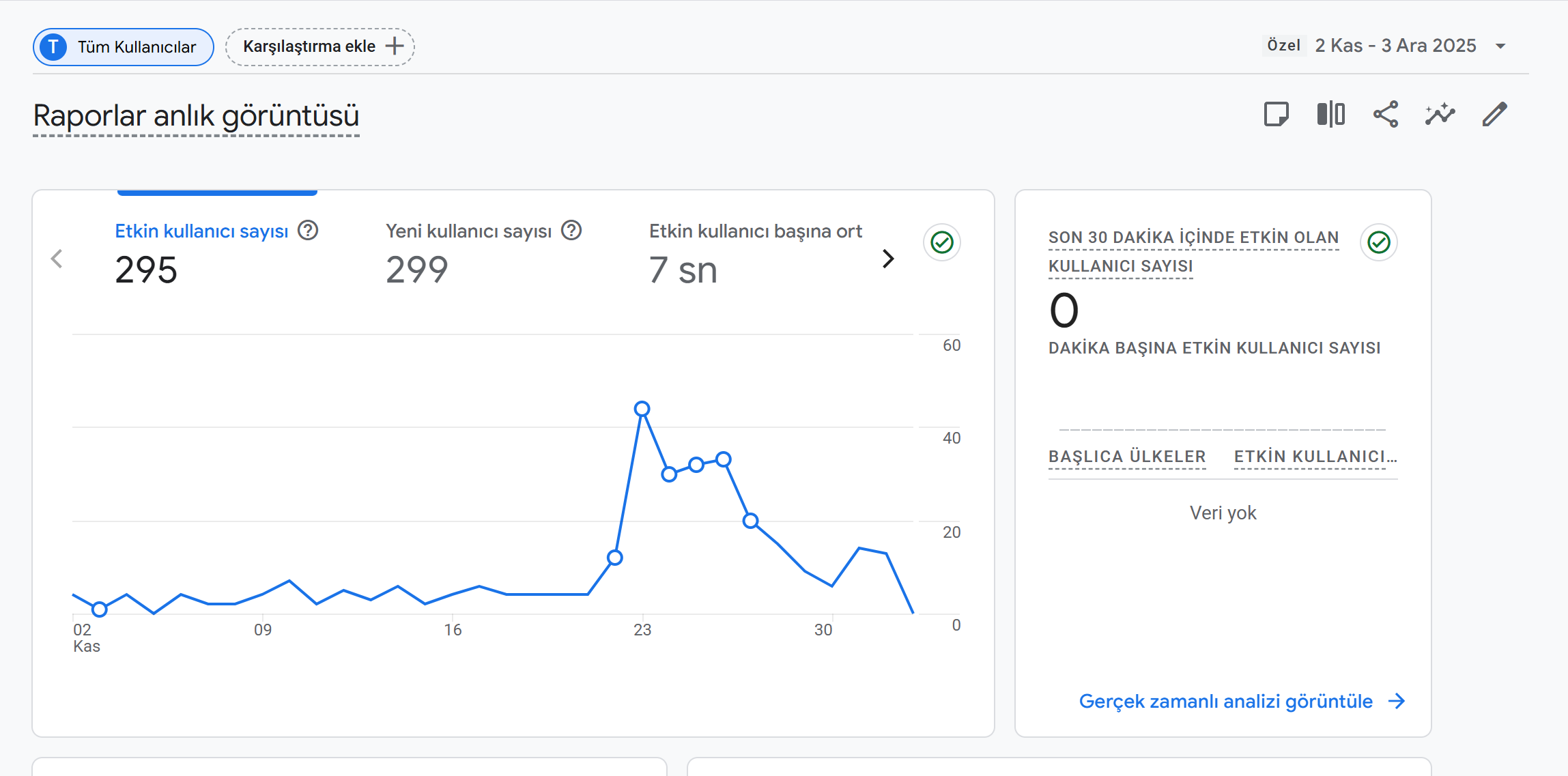Open the annotations note icon
Screen dimensions: 1568x776
(x=1276, y=115)
